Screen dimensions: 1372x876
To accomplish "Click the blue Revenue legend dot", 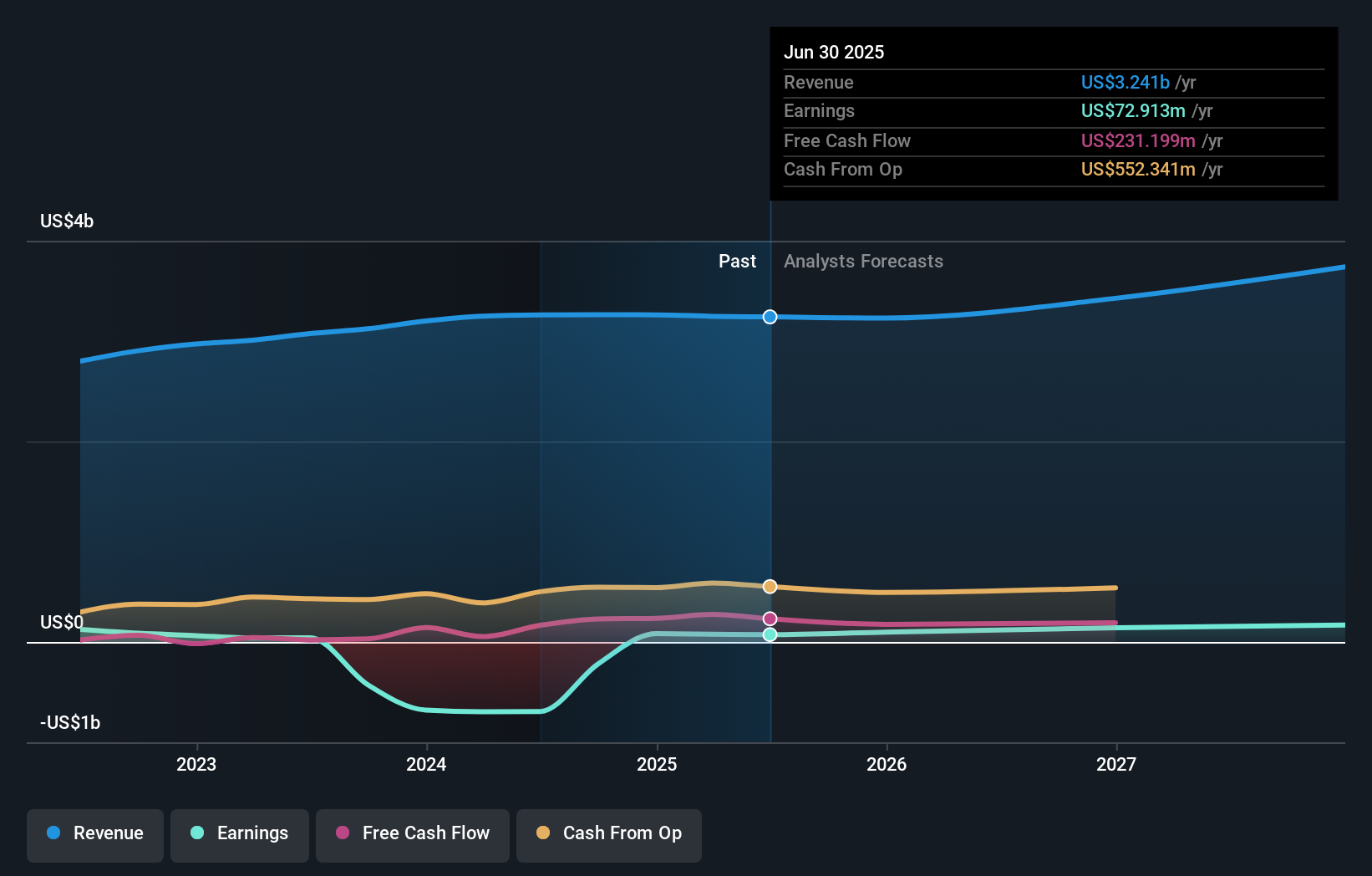I will [53, 833].
